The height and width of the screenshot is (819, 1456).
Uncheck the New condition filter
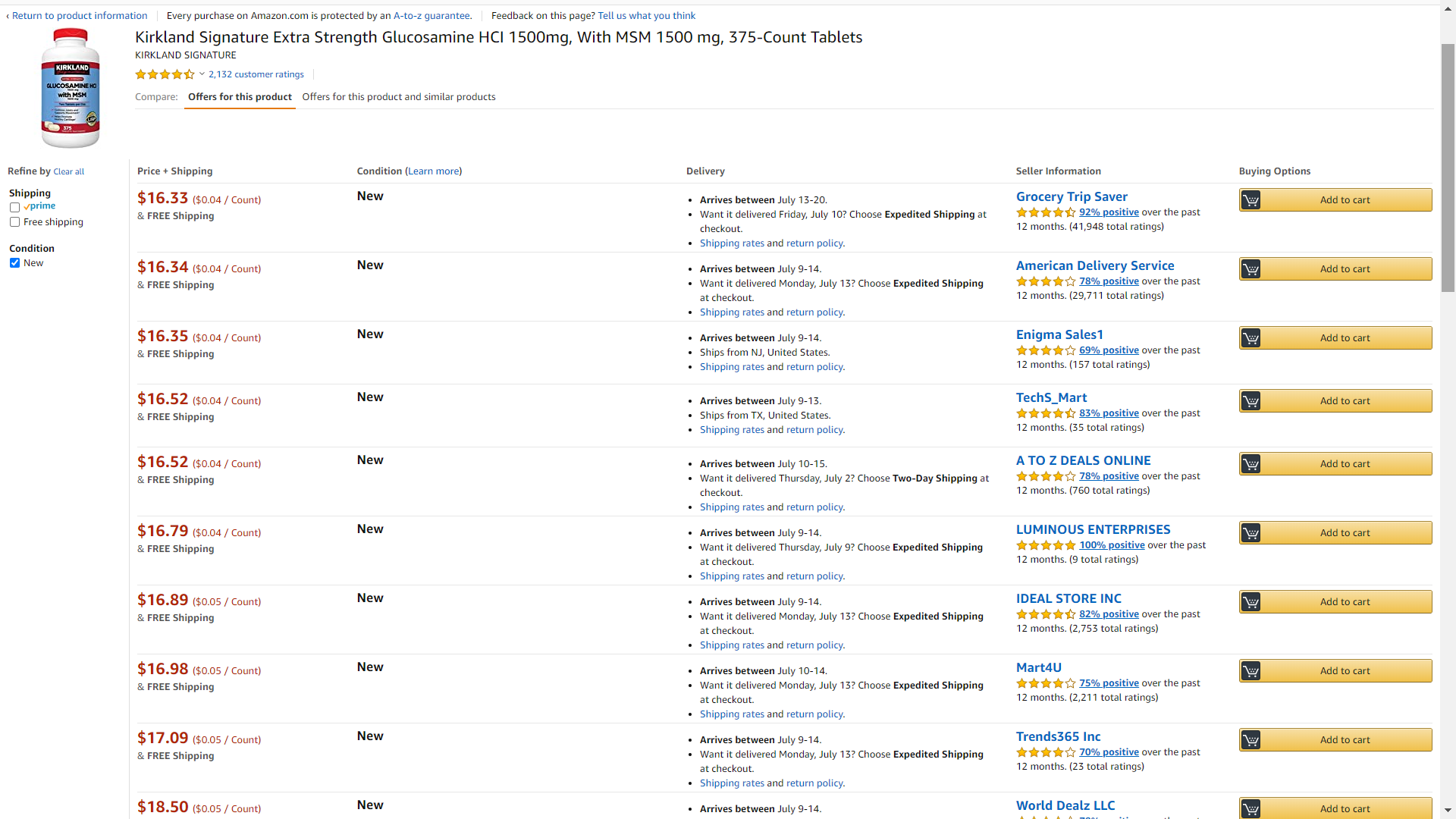(14, 263)
